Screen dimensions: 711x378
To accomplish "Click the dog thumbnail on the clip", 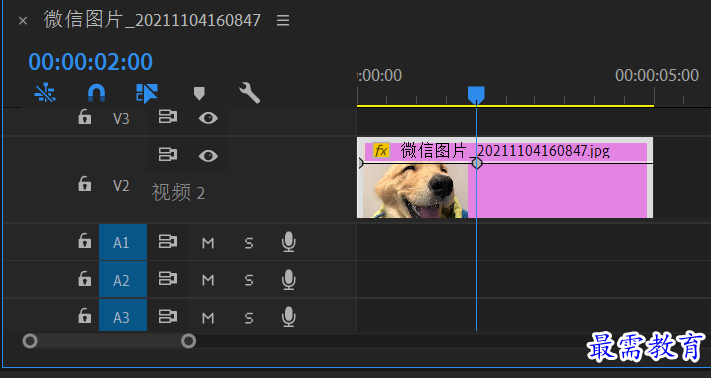I will [x=415, y=191].
